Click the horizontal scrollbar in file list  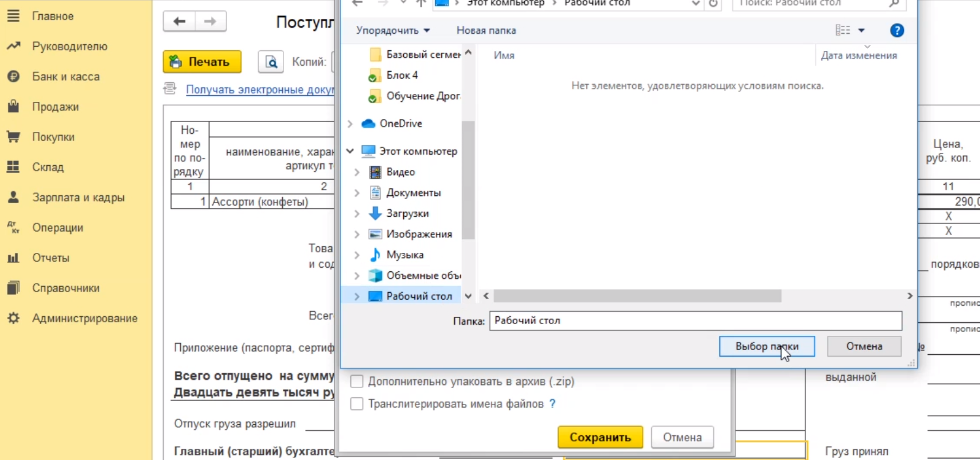(x=636, y=296)
